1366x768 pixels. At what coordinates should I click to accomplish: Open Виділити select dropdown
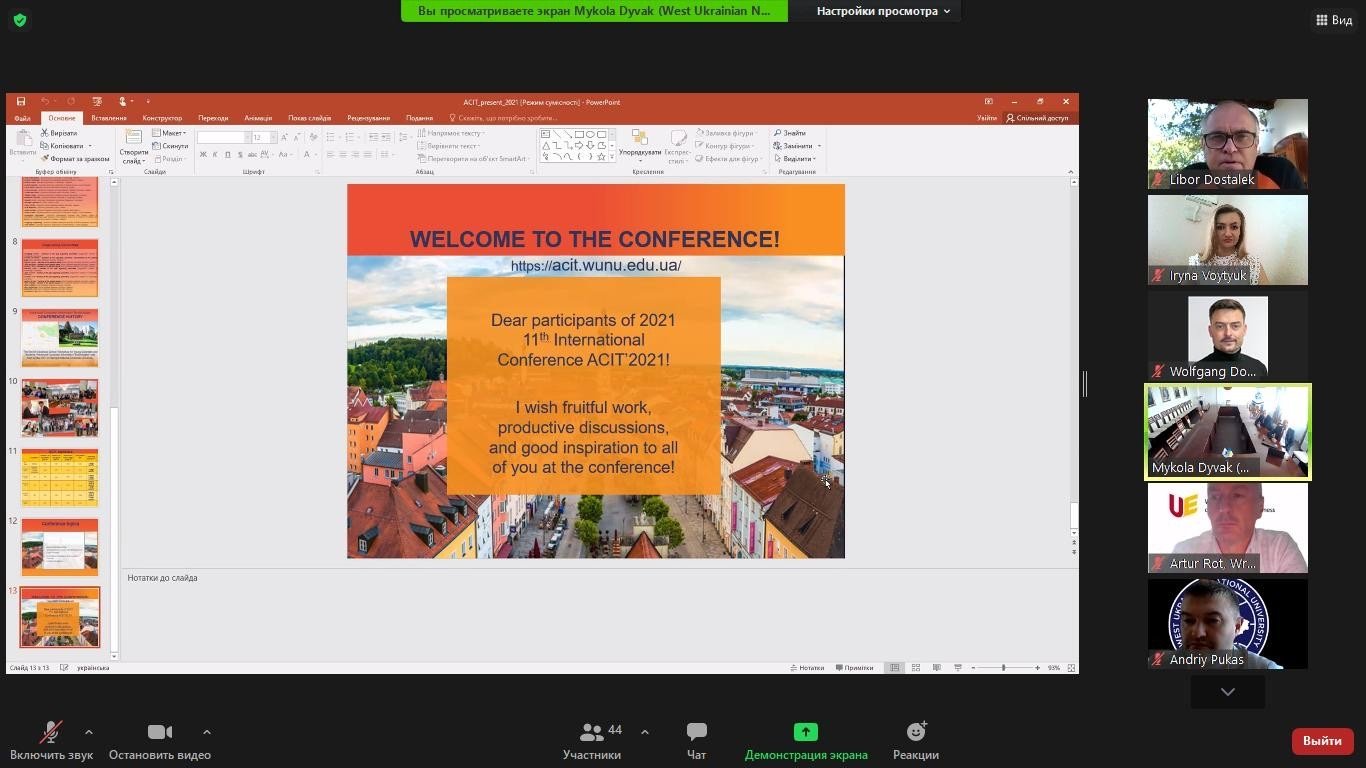tap(794, 158)
